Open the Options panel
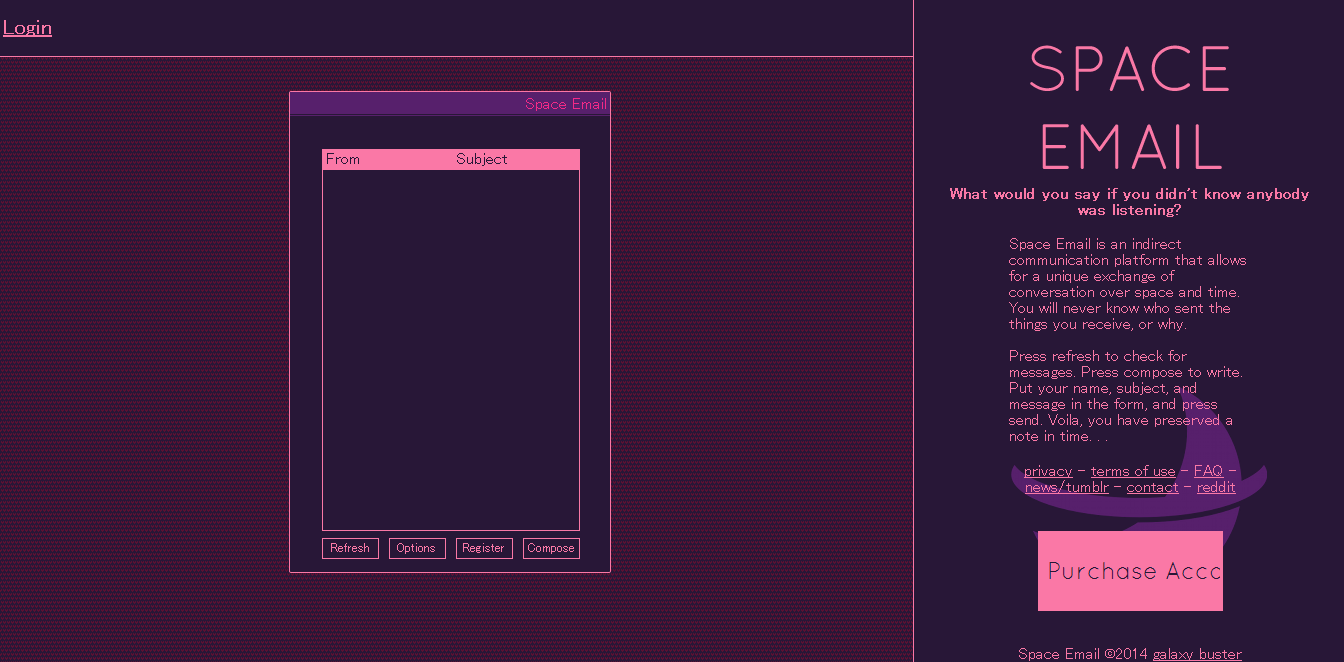The width and height of the screenshot is (1344, 662). (417, 548)
